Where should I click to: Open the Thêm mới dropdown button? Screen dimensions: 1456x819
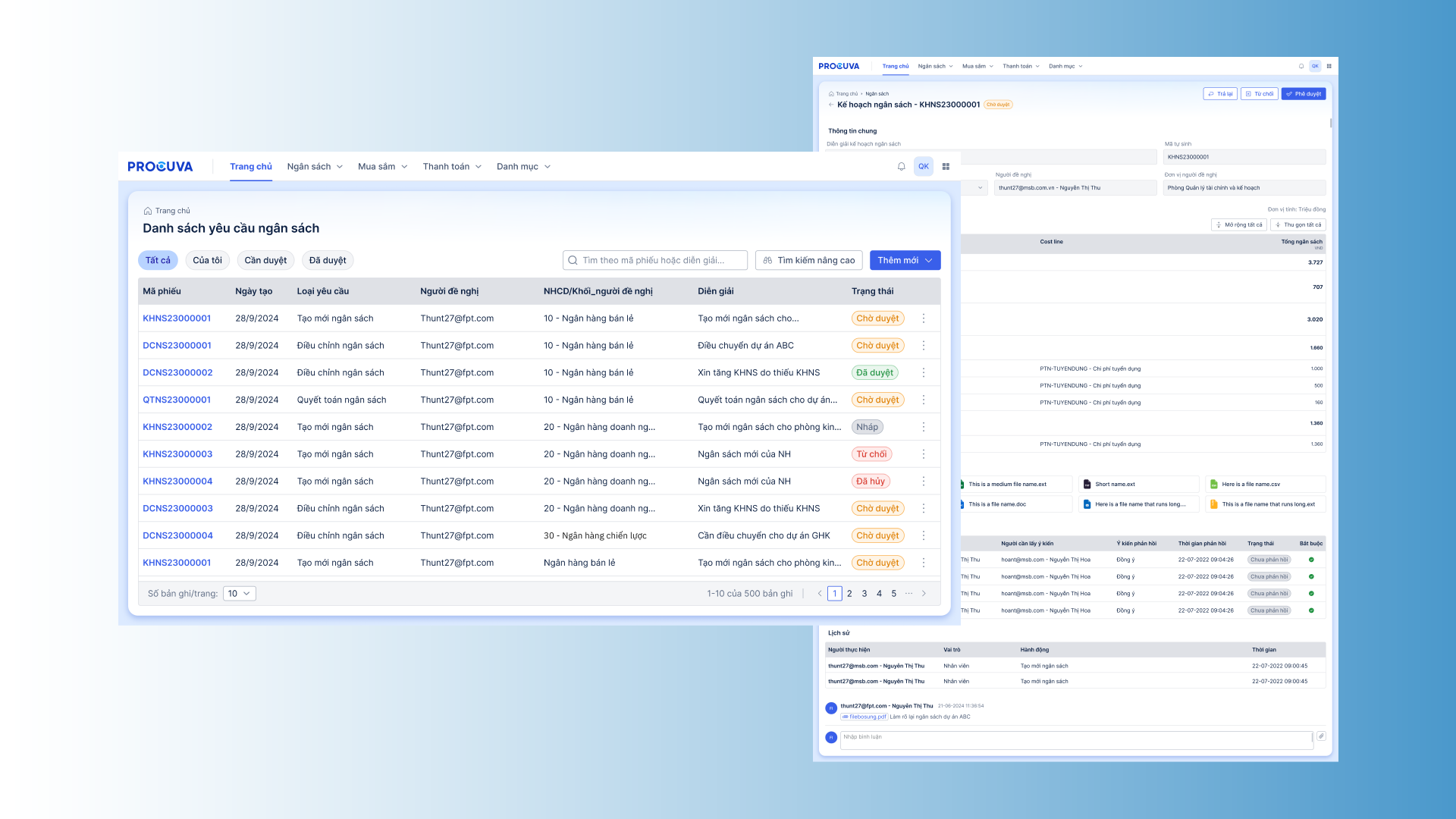[905, 260]
